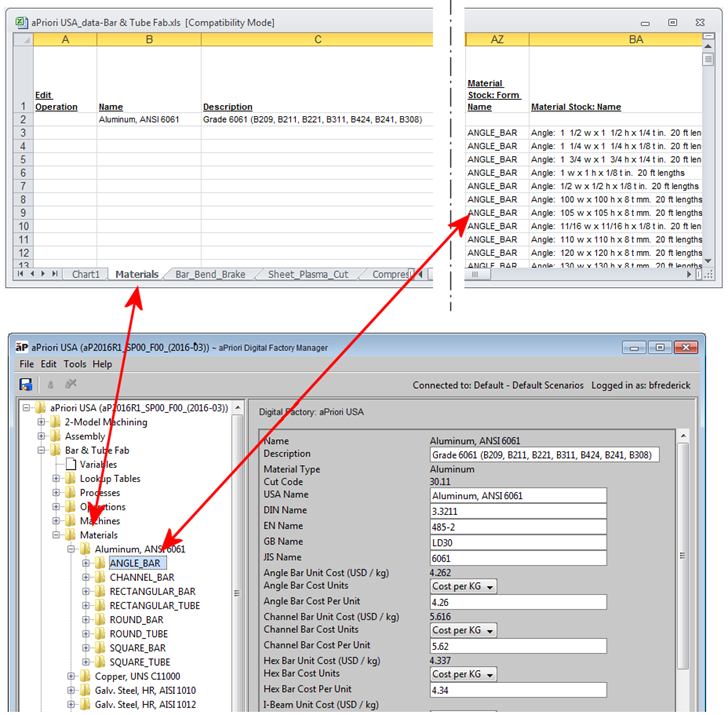This screenshot has width=728, height=715.
Task: Expand the 2-Model Machining node
Action: (41, 422)
